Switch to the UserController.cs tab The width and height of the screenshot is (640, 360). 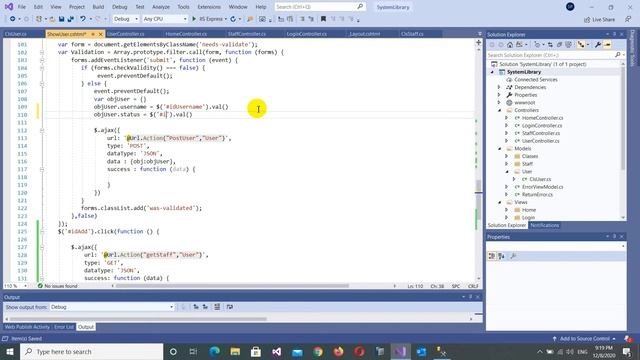click(125, 34)
